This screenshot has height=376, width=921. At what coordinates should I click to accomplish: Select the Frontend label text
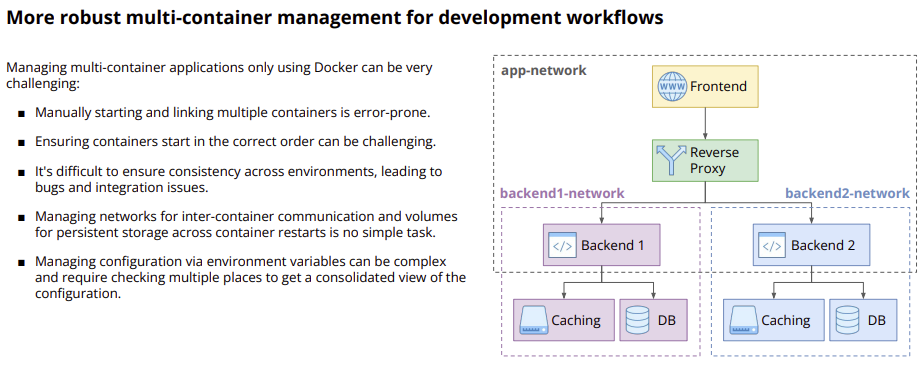pyautogui.click(x=718, y=86)
